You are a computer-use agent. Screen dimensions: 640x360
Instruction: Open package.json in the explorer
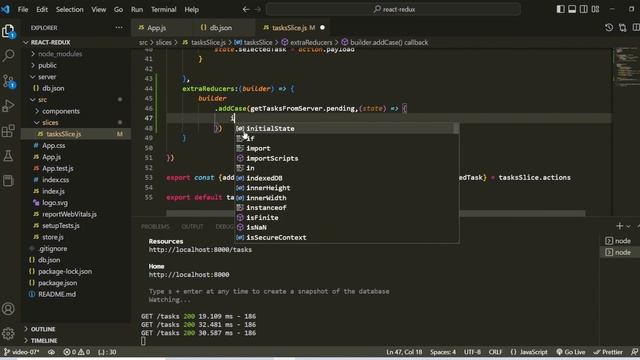(76, 282)
